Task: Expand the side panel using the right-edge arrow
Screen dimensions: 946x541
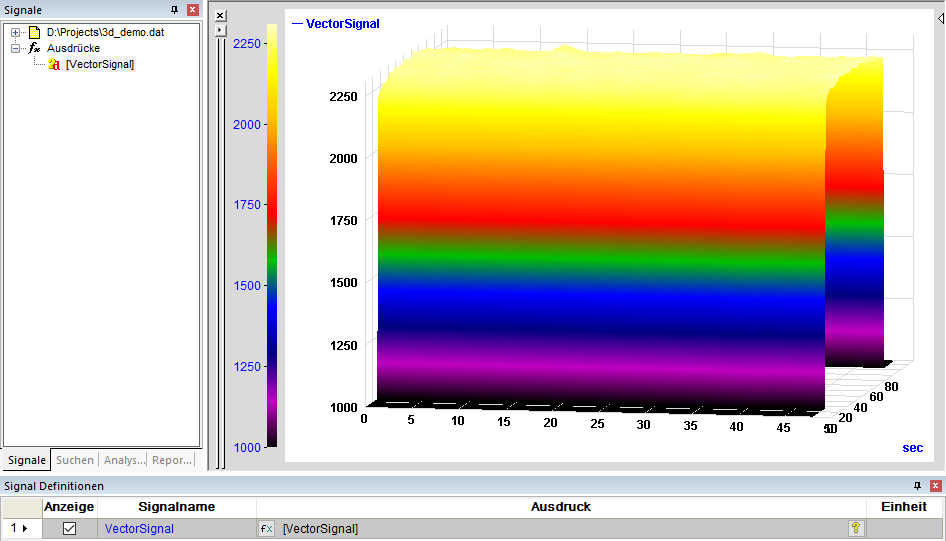Action: tap(941, 19)
